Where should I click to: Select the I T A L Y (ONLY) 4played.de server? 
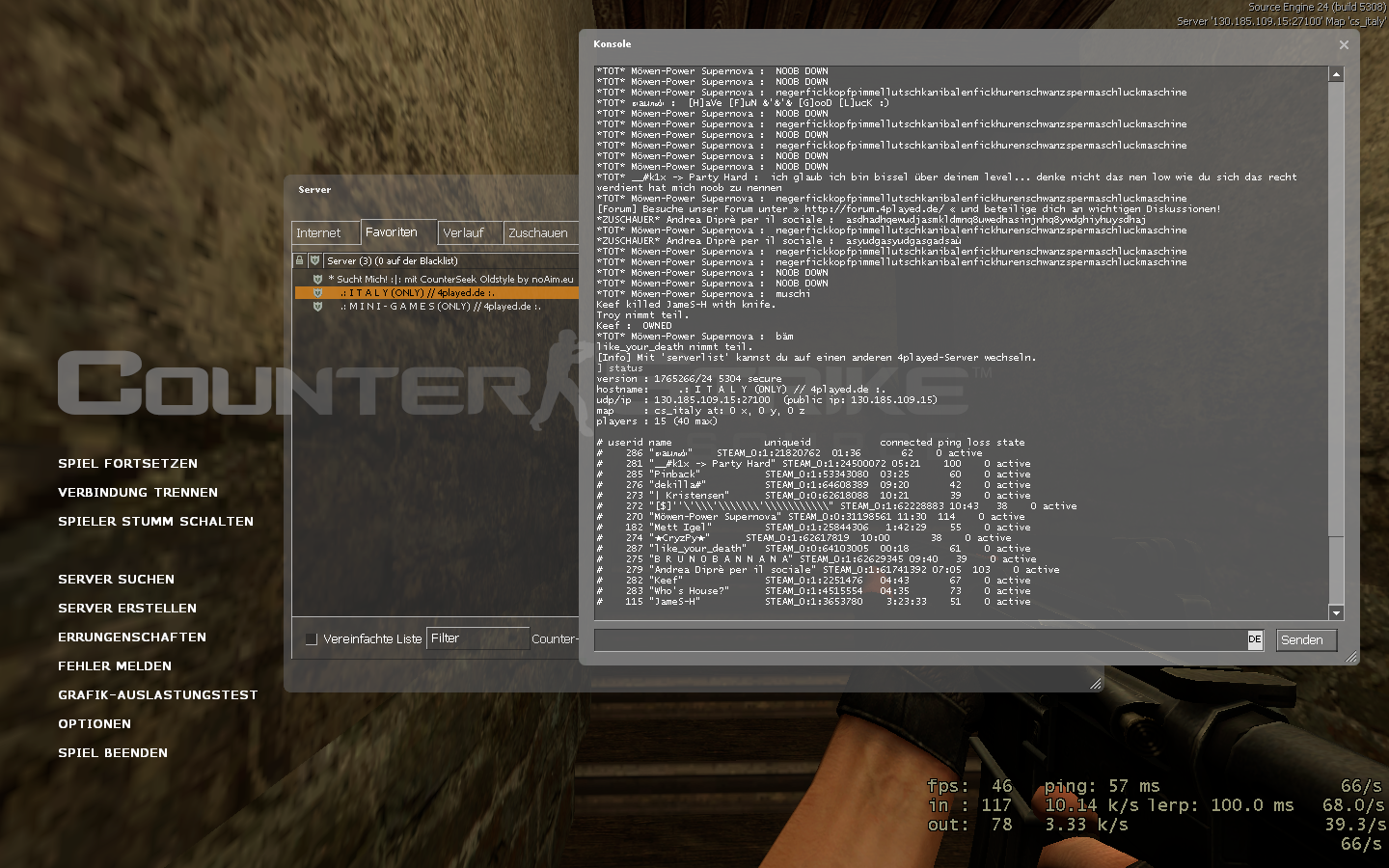click(437, 292)
